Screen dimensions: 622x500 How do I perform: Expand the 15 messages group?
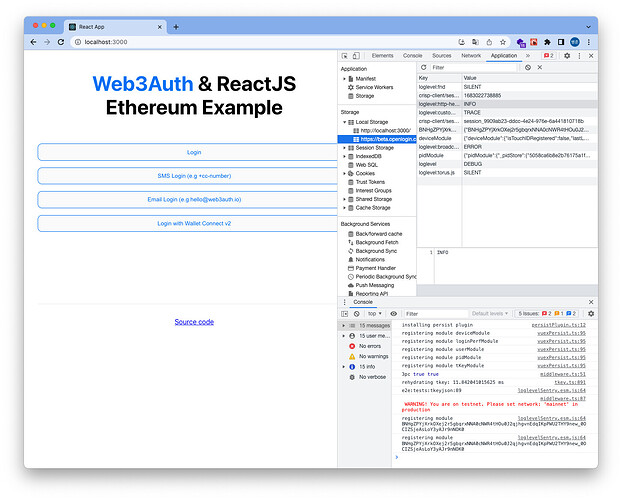tap(344, 326)
